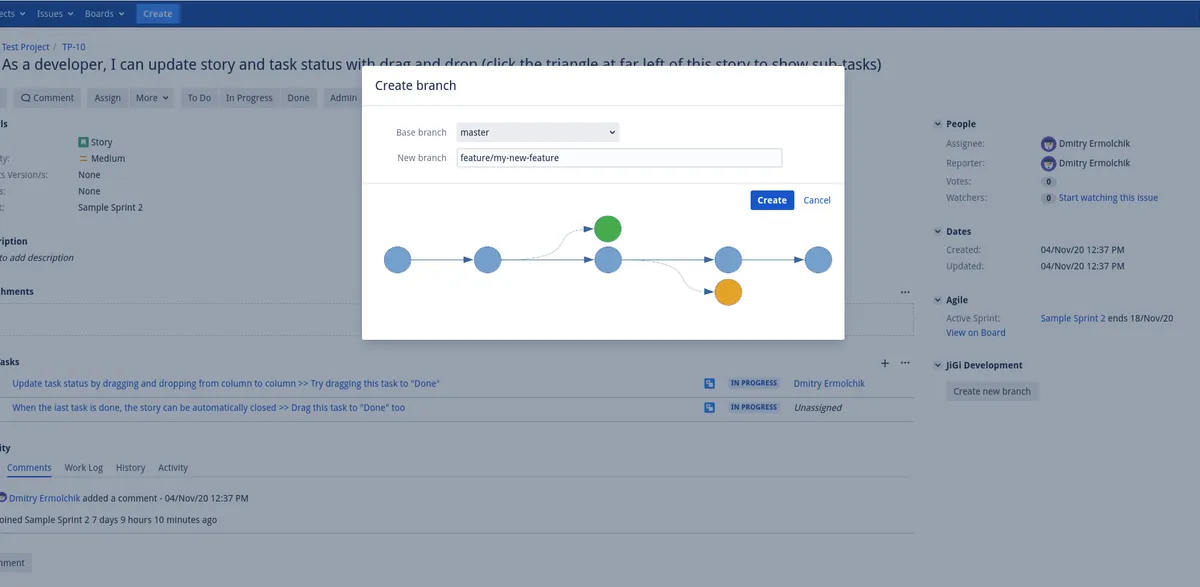Click the votes count badge
The width and height of the screenshot is (1200, 587).
1049,182
